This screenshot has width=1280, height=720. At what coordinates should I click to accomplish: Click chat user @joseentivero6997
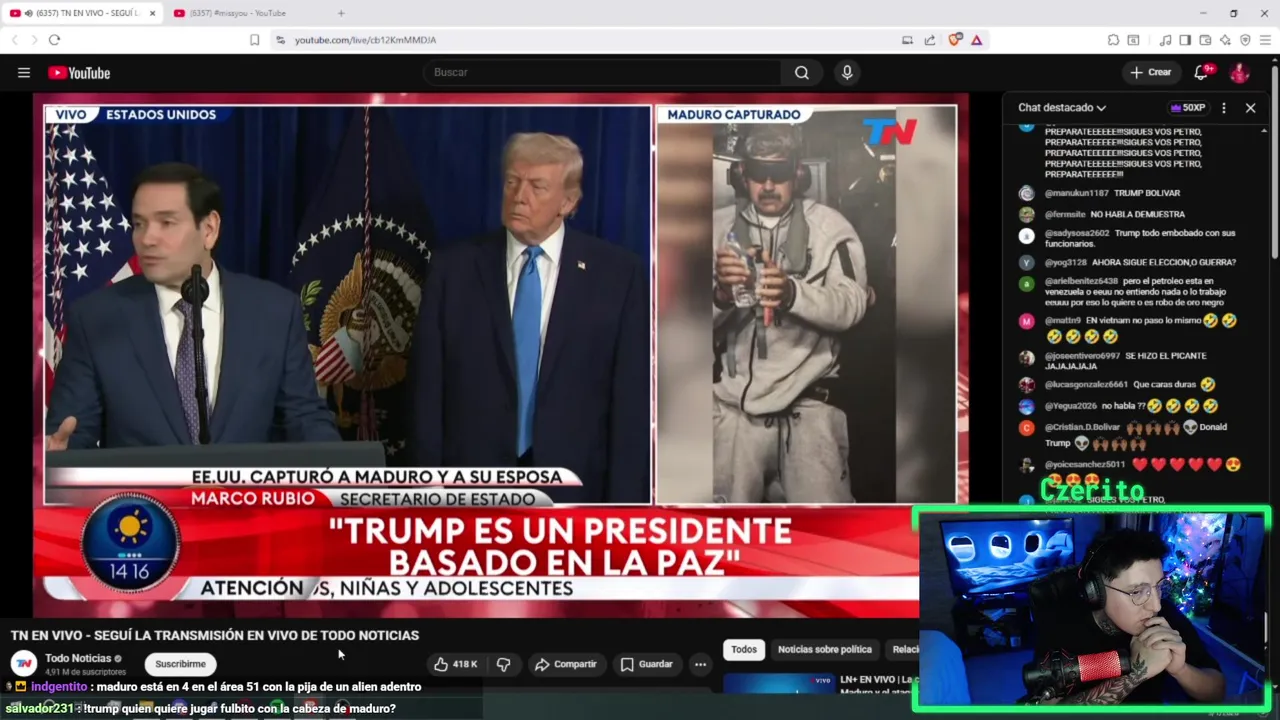1082,356
